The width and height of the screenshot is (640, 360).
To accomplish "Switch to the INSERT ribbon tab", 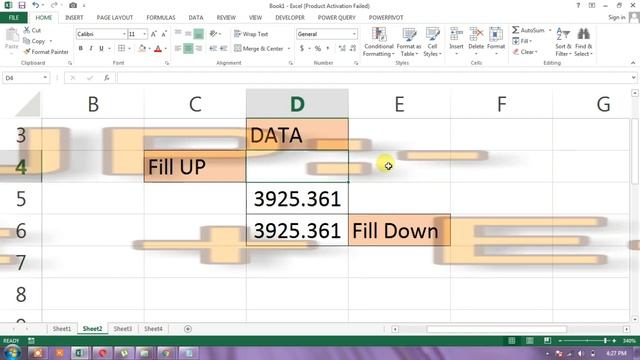I will (x=74, y=18).
